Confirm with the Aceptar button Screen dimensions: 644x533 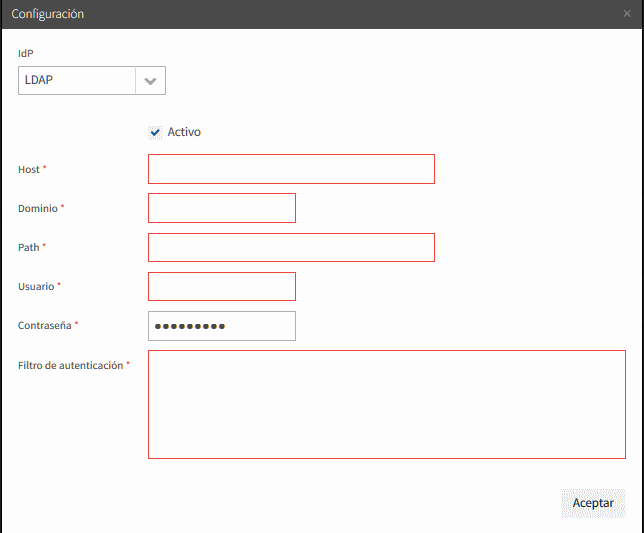(x=593, y=503)
